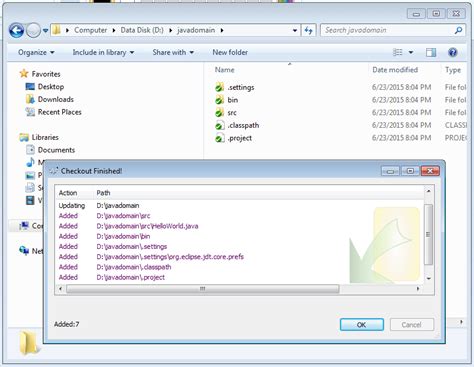The image size is (474, 367).
Task: Open the Organize menu
Action: pos(36,52)
